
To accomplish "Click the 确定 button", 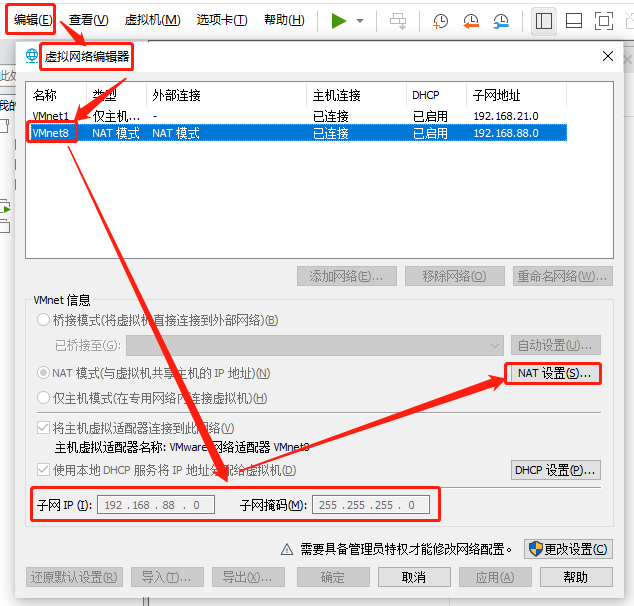I will 333,577.
